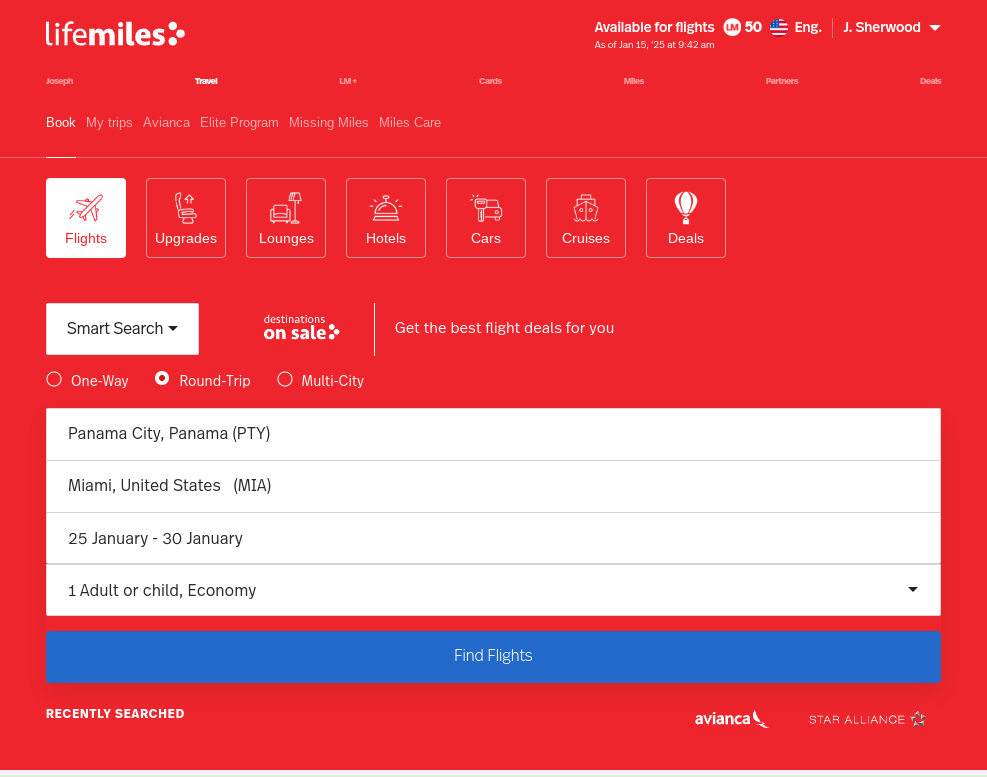This screenshot has width=987, height=777.
Task: Switch to the Miles Care tab
Action: coord(410,123)
